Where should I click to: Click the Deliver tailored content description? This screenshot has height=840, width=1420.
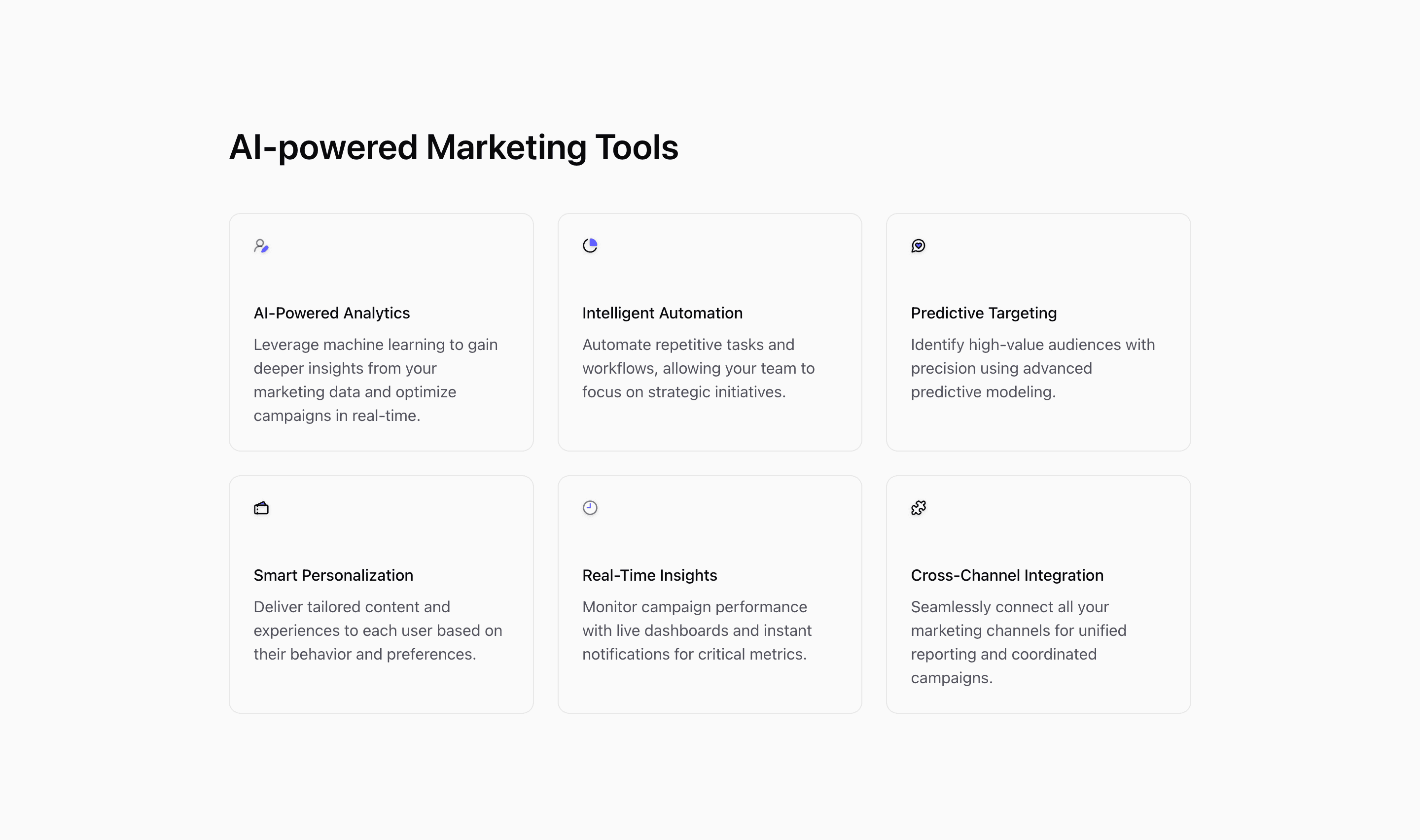(x=378, y=630)
